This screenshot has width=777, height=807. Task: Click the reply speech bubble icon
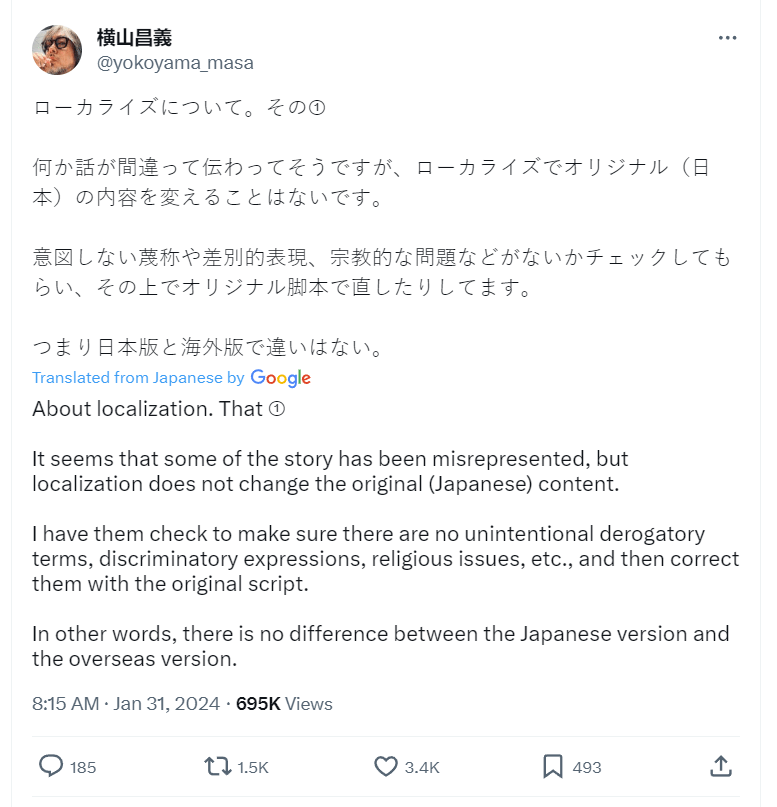[x=51, y=766]
